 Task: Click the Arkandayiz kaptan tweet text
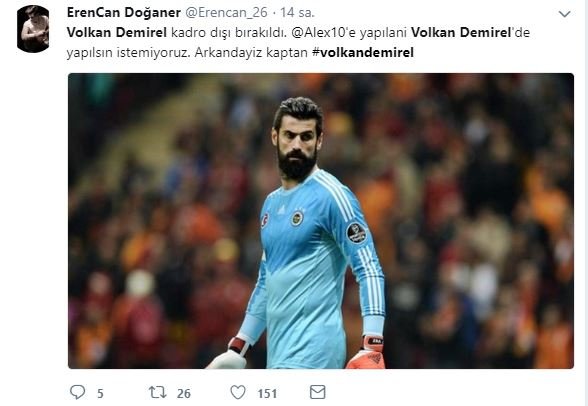251,52
